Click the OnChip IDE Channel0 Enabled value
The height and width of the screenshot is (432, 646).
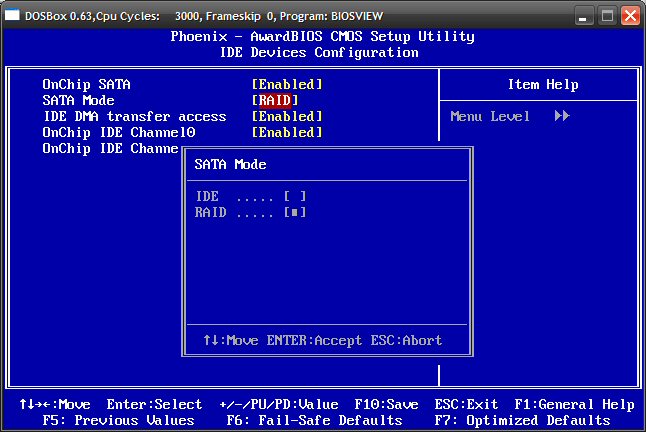pyautogui.click(x=287, y=133)
